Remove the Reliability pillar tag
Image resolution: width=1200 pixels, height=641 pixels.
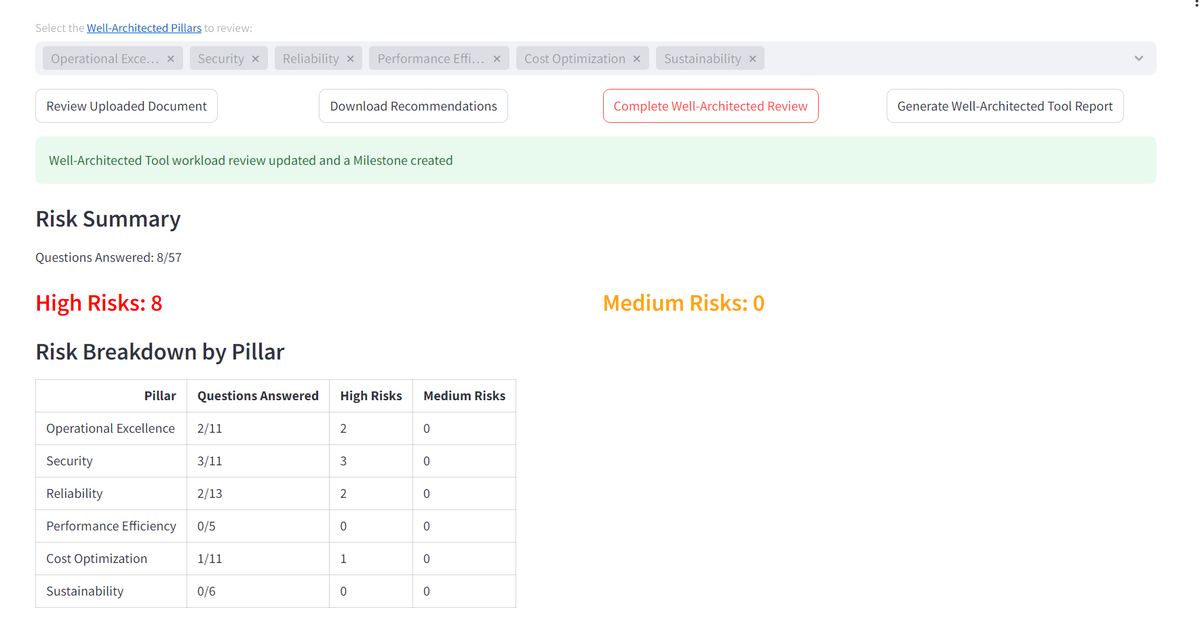[350, 59]
